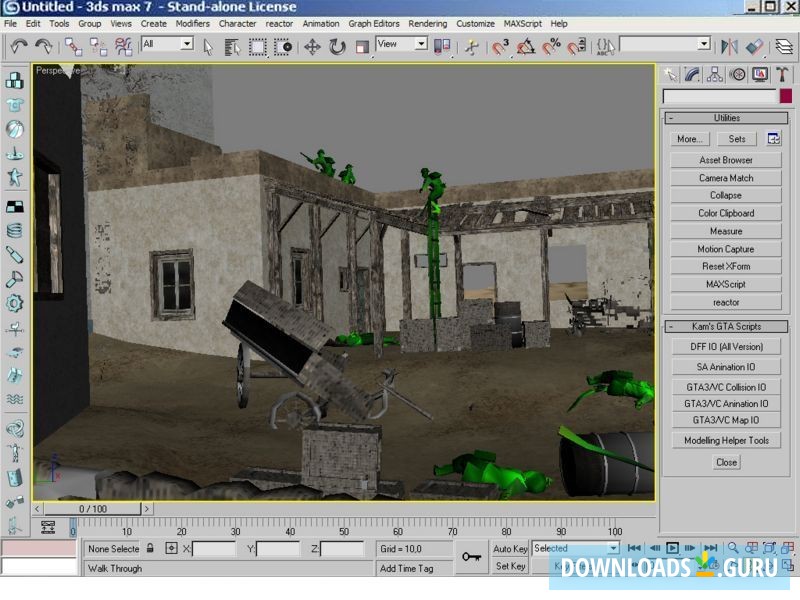Switch to Modify command panel tab
Image resolution: width=800 pixels, height=600 pixels.
tap(692, 75)
